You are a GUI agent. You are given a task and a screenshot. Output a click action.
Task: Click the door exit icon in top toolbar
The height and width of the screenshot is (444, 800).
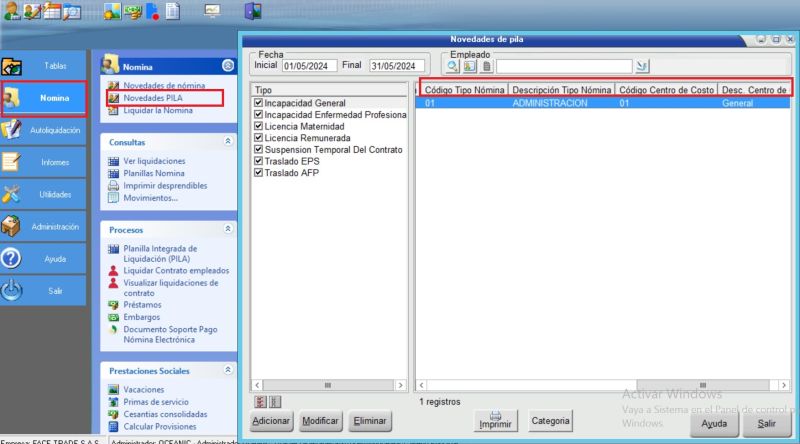pyautogui.click(x=252, y=12)
